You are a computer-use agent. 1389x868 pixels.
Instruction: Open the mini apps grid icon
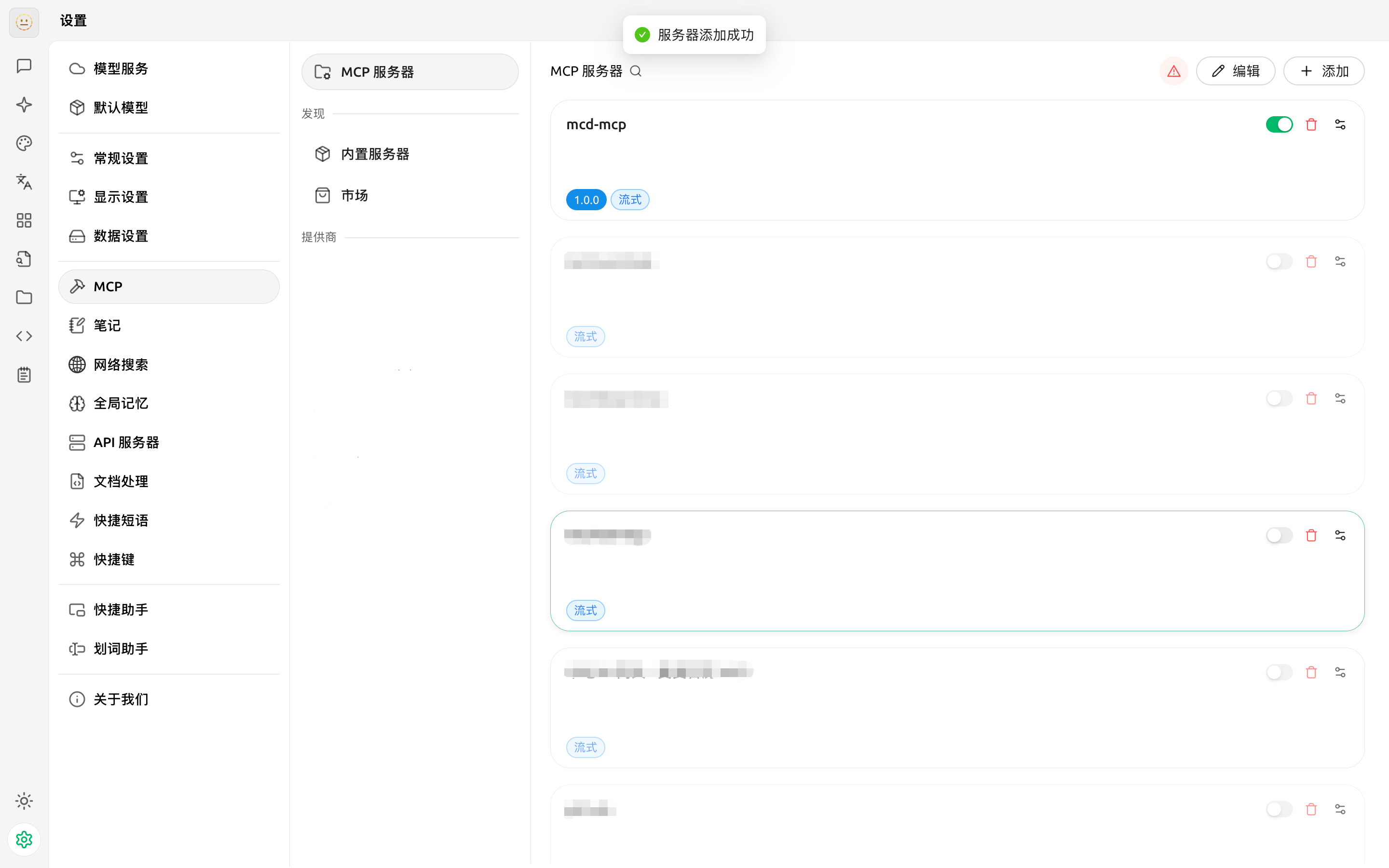(x=24, y=220)
